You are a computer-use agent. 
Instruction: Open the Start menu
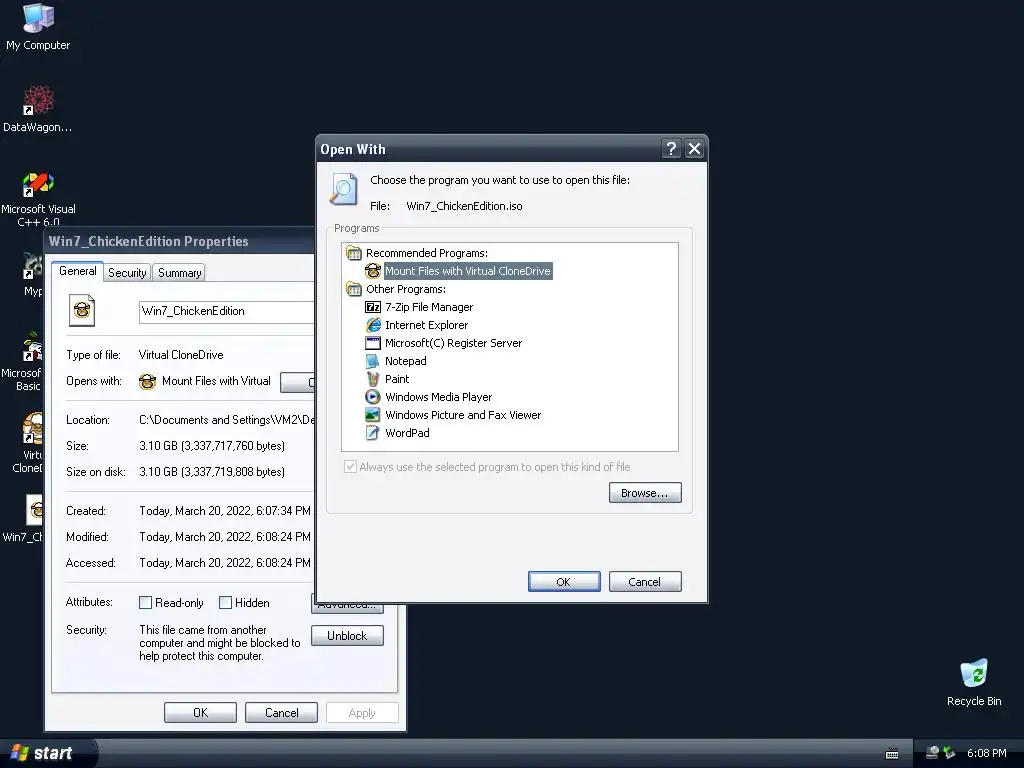point(46,753)
